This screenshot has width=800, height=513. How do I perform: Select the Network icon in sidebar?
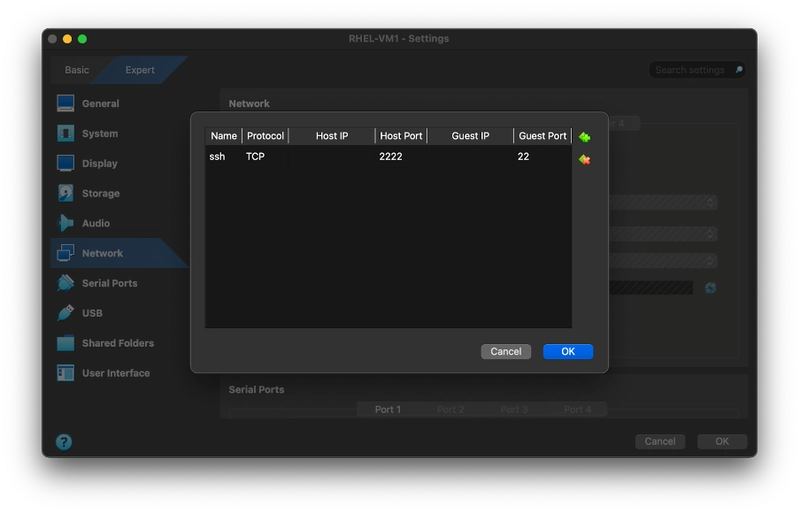[65, 253]
